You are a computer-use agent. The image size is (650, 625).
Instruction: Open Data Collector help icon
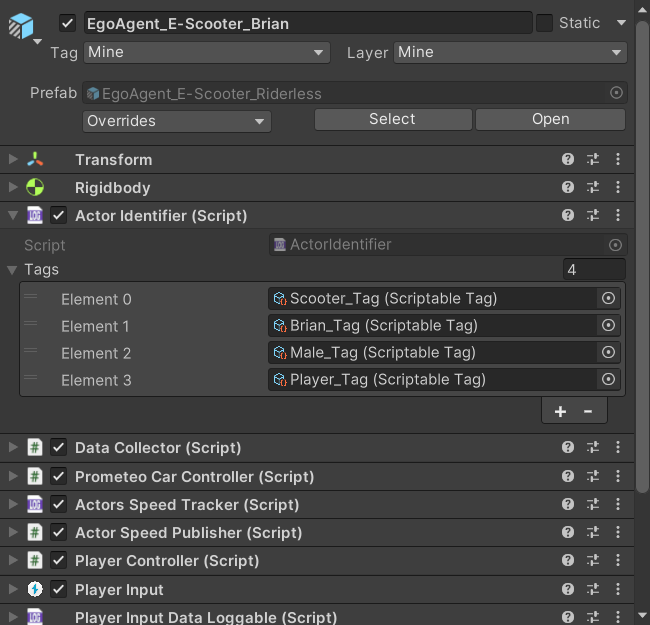[x=568, y=447]
